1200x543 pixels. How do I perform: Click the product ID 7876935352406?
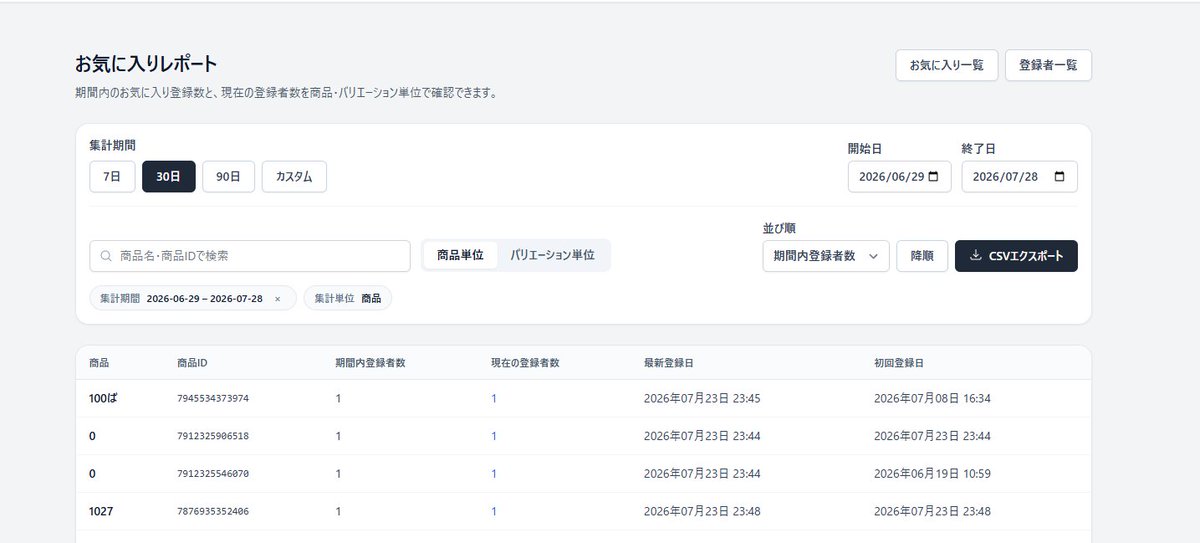pyautogui.click(x=213, y=511)
